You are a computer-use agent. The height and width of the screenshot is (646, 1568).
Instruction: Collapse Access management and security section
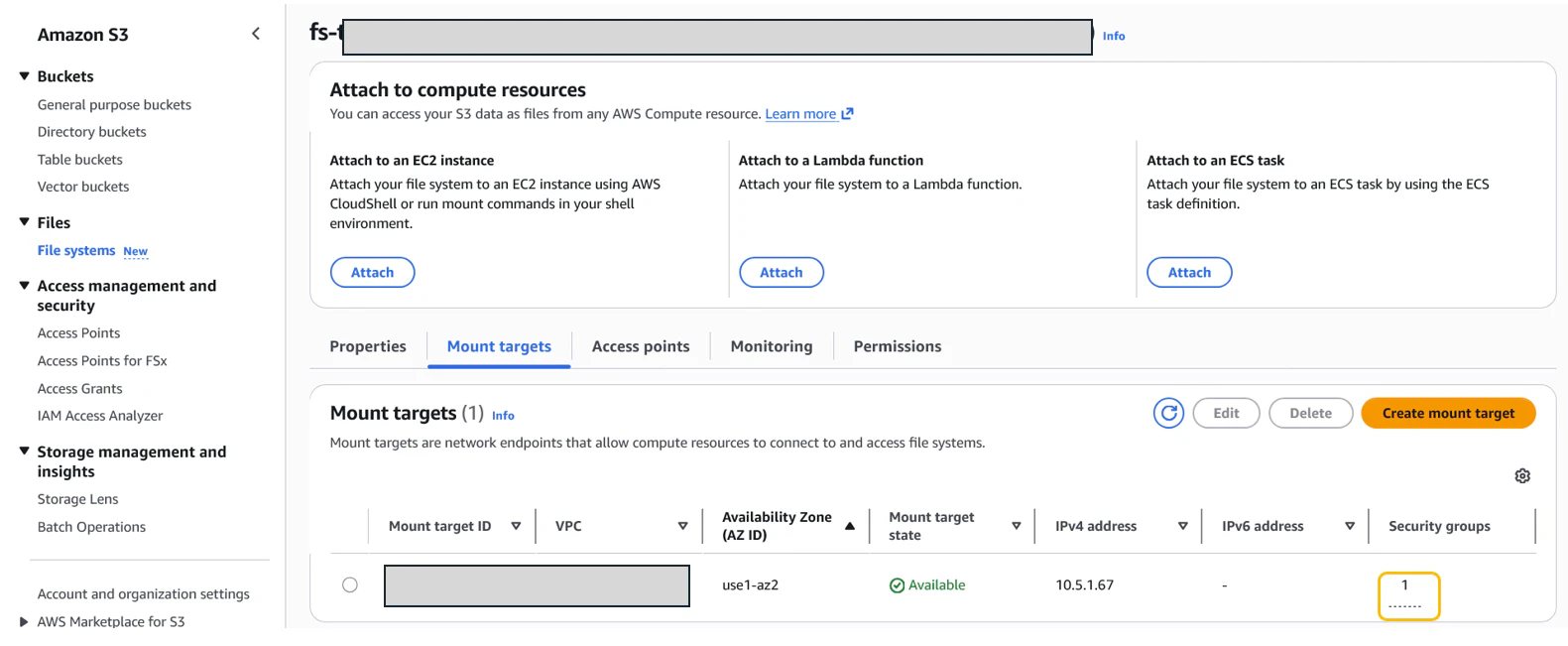(25, 286)
